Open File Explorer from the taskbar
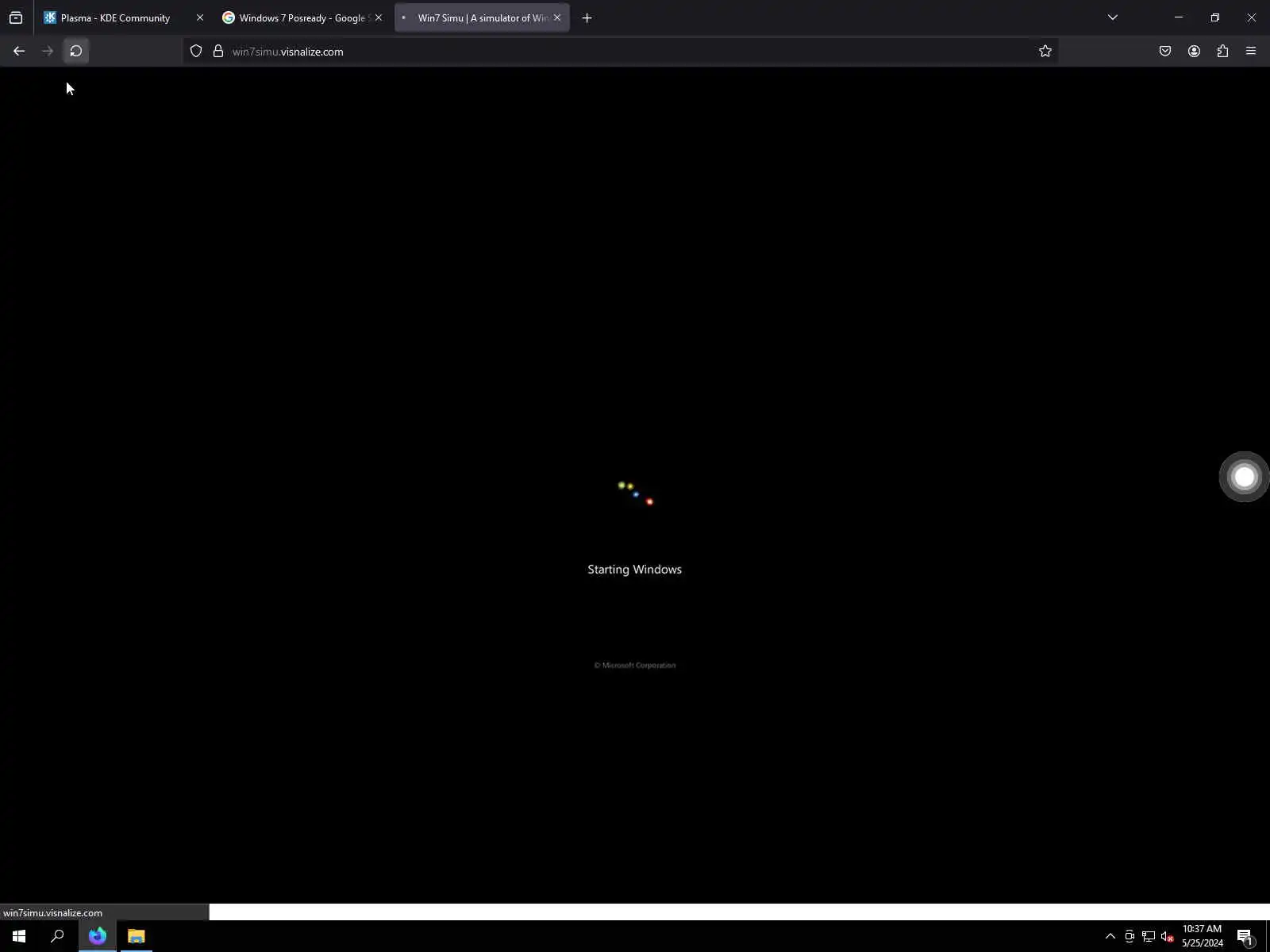1270x952 pixels. 137,936
